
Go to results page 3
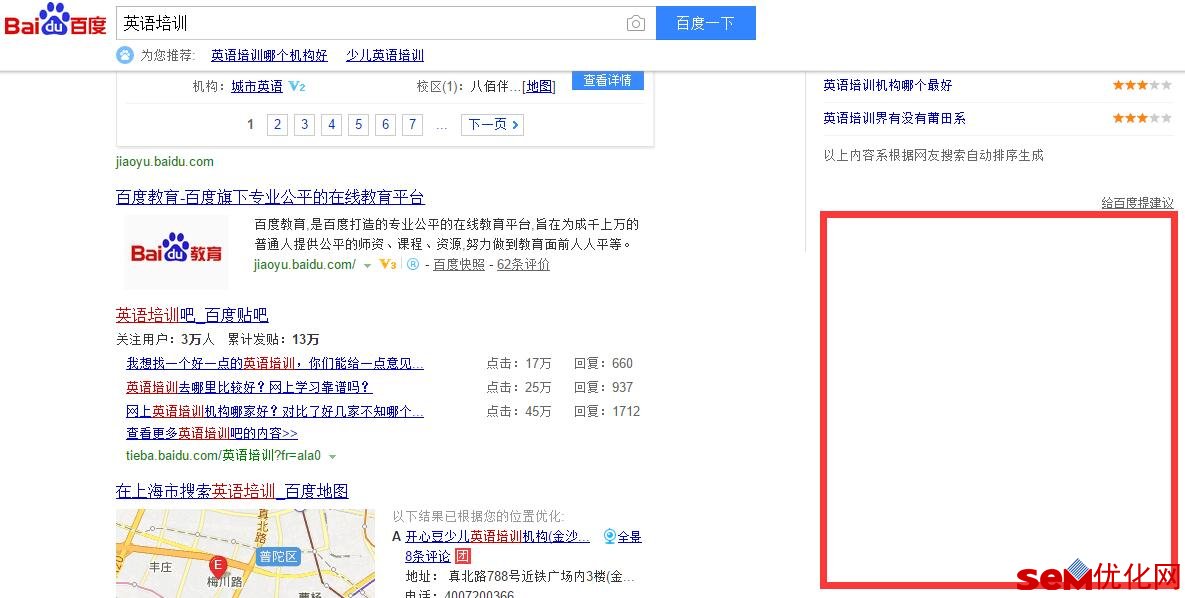click(x=305, y=124)
